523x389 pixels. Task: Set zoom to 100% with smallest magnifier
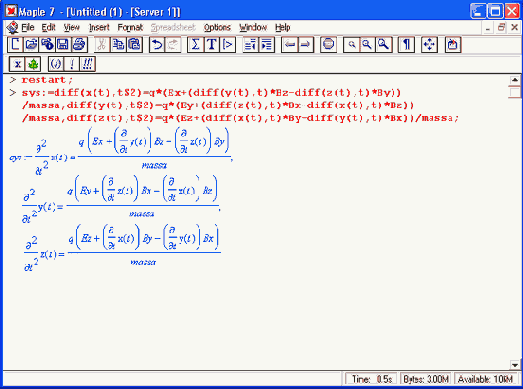[352, 45]
